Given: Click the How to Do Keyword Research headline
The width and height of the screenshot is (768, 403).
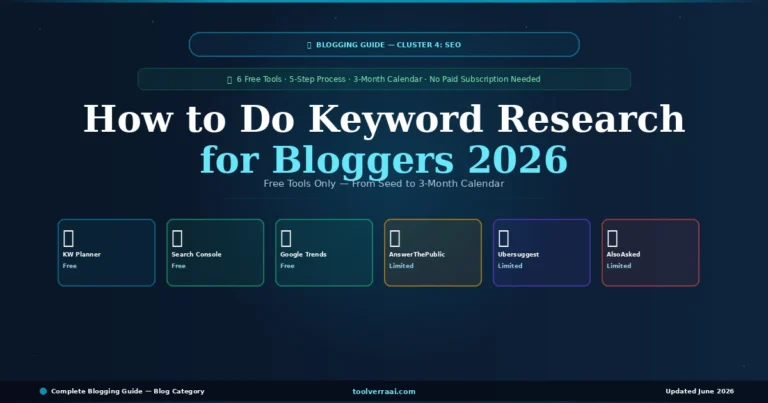Looking at the screenshot, I should click(384, 119).
